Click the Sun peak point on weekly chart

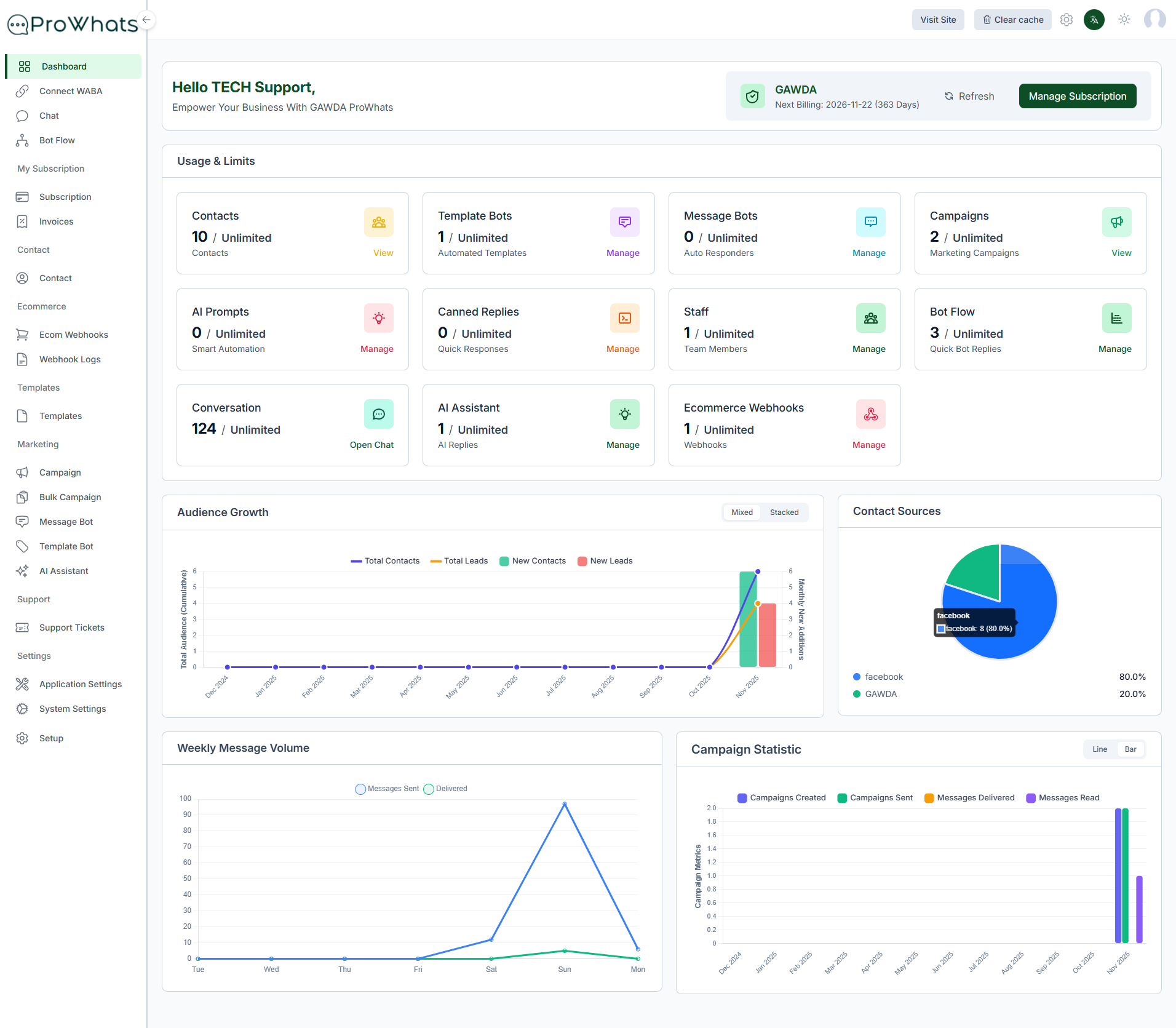pos(565,804)
